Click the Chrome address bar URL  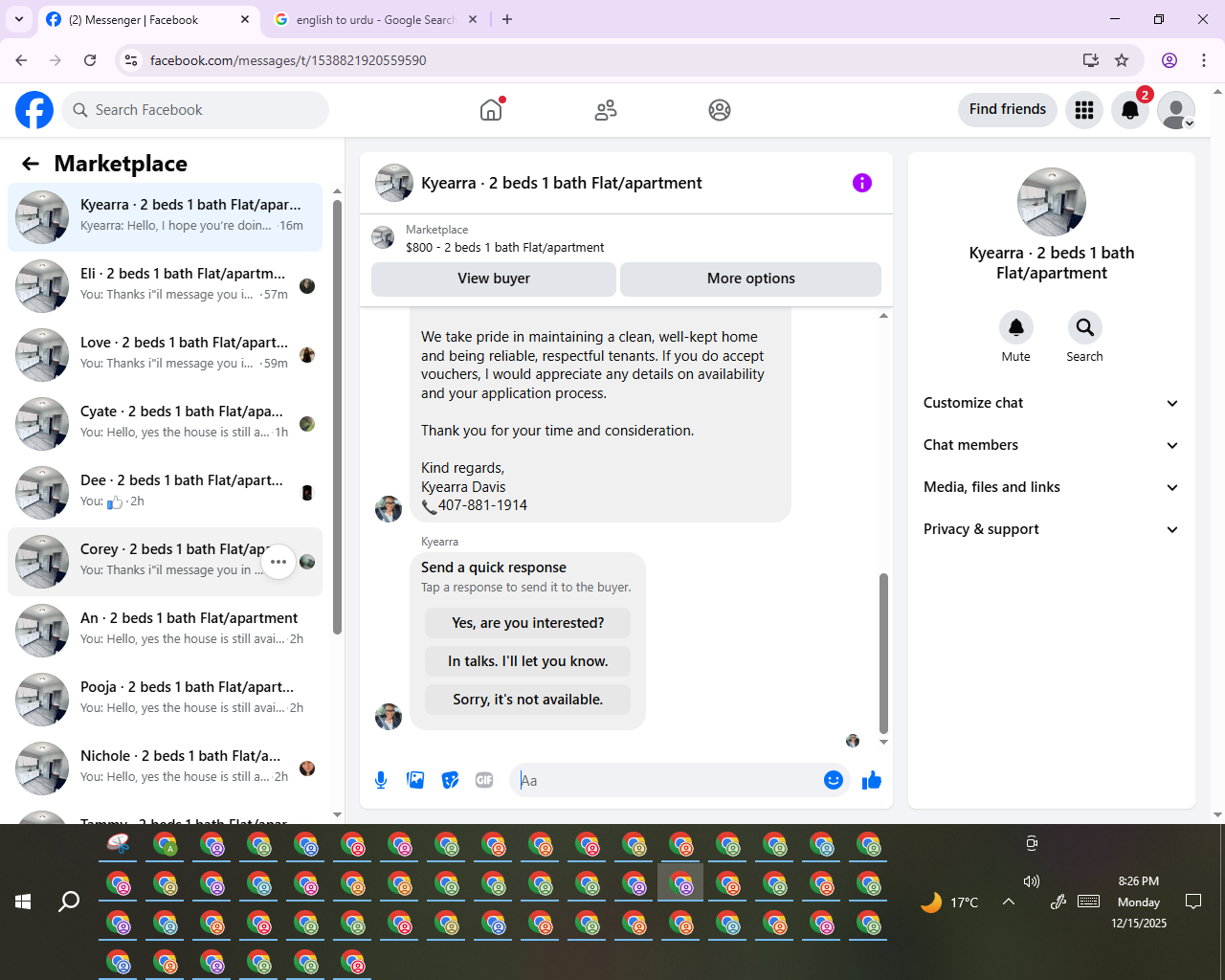click(288, 60)
